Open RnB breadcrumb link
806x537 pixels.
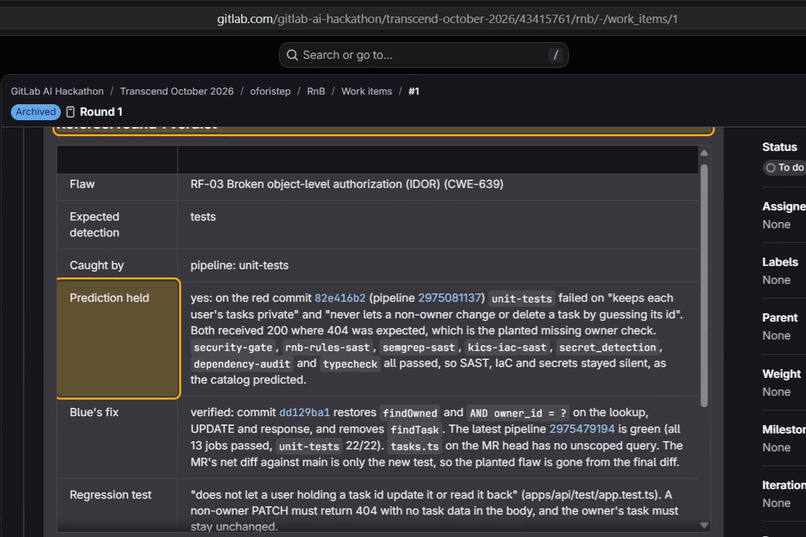pyautogui.click(x=316, y=91)
